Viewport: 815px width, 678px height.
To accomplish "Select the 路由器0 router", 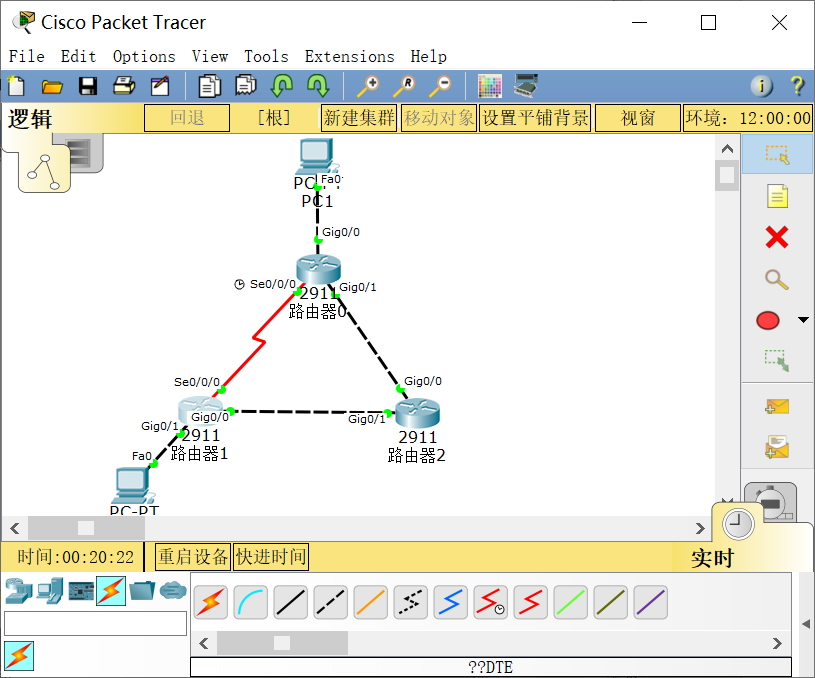I will tap(318, 269).
